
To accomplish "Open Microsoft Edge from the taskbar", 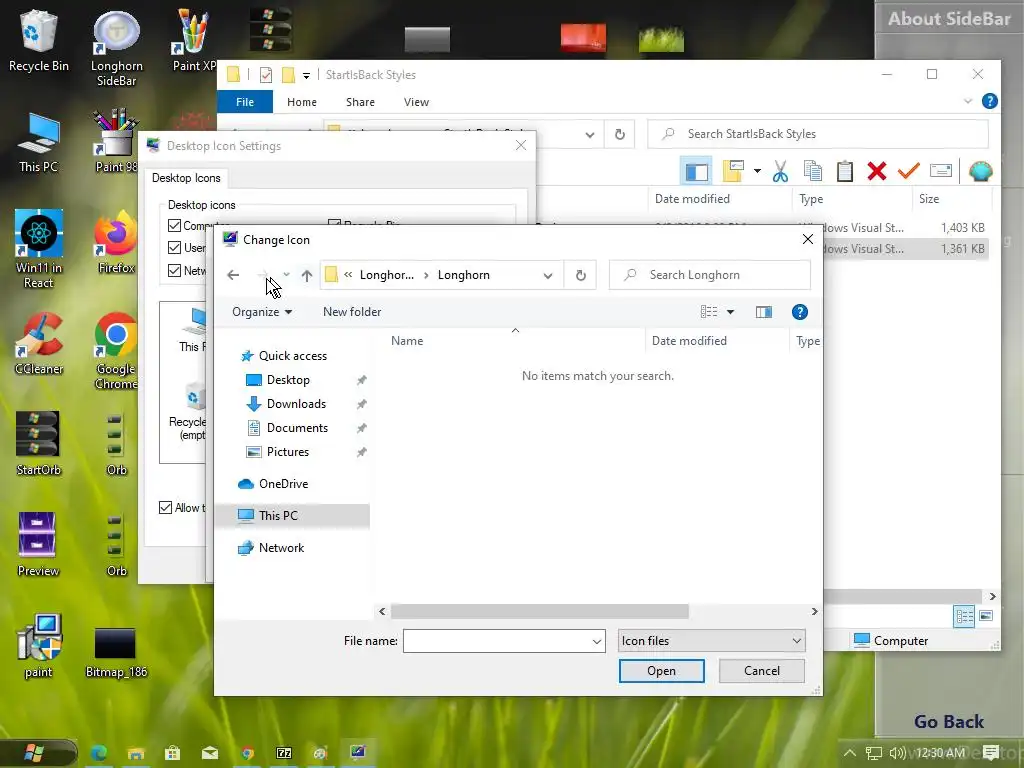I will tap(99, 753).
